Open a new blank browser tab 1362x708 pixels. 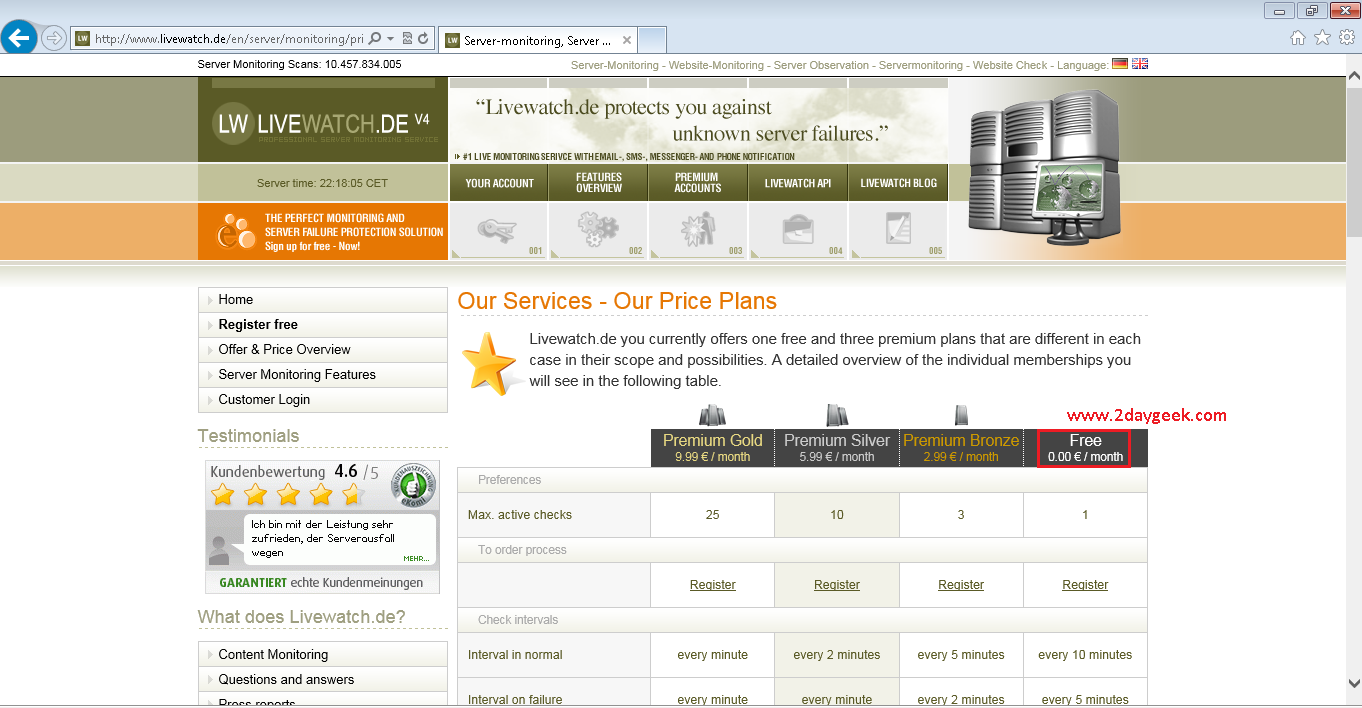(x=653, y=40)
